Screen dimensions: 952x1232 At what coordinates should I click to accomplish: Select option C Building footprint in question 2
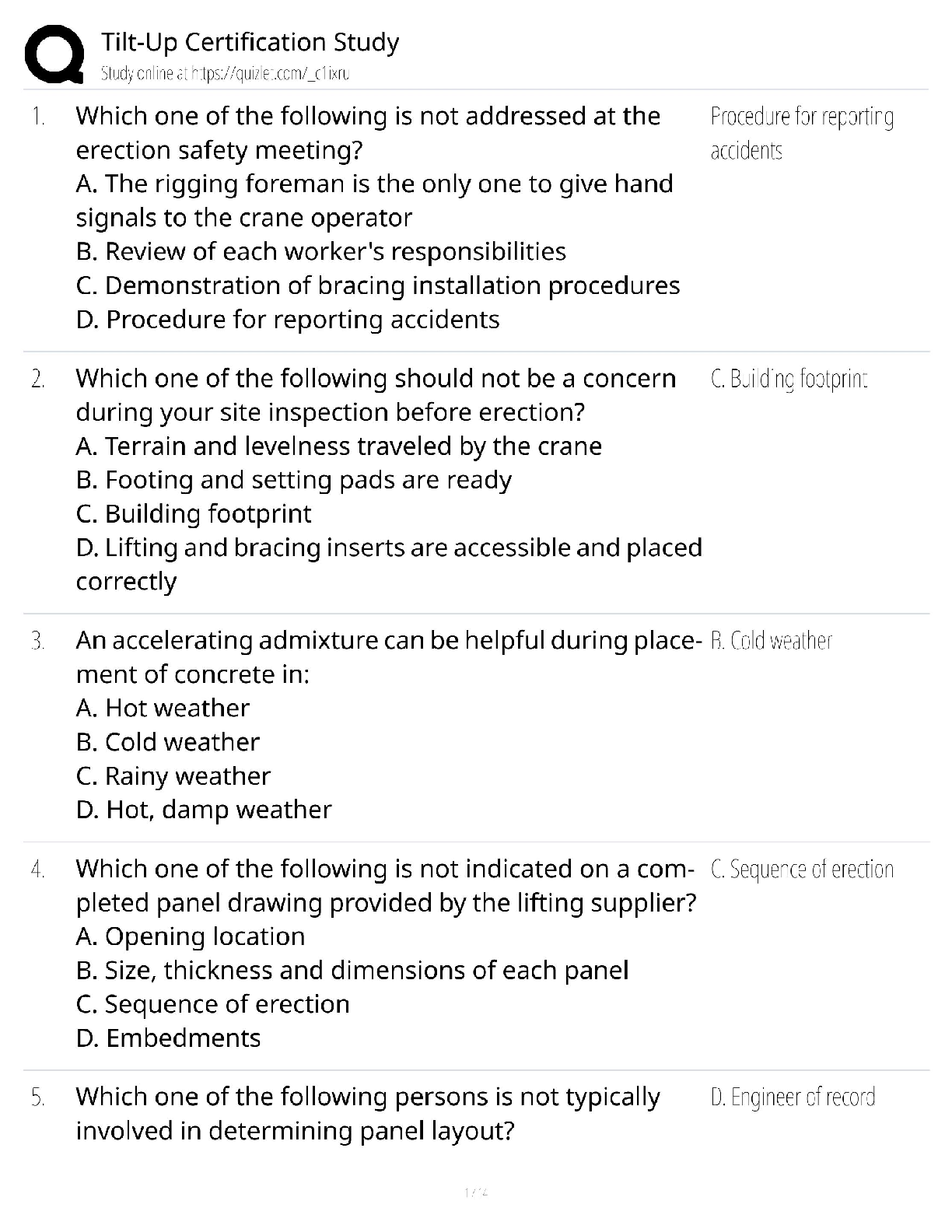[x=194, y=514]
